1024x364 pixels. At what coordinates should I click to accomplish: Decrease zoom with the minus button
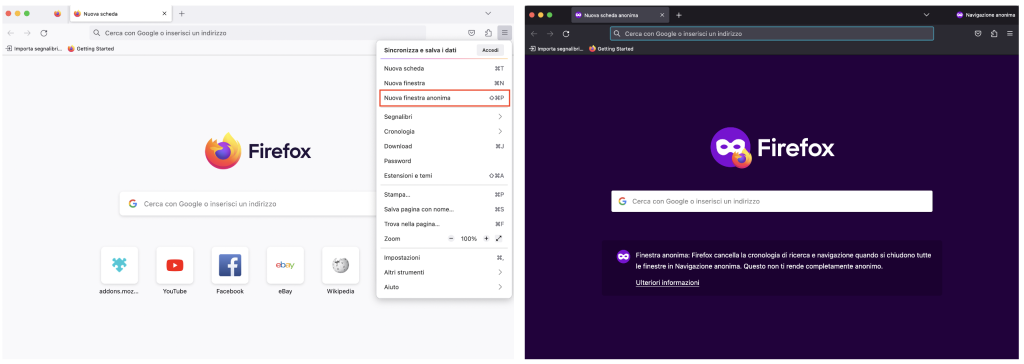pos(451,239)
